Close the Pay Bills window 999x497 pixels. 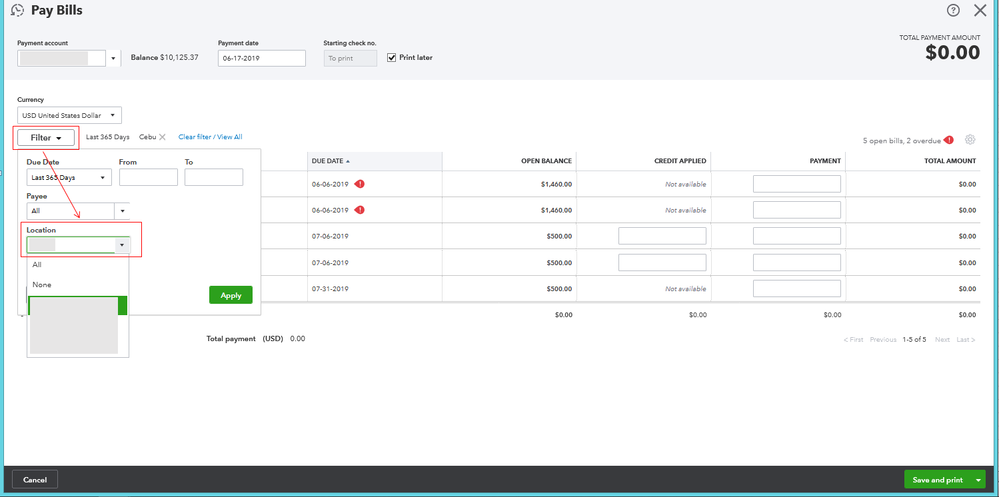980,10
